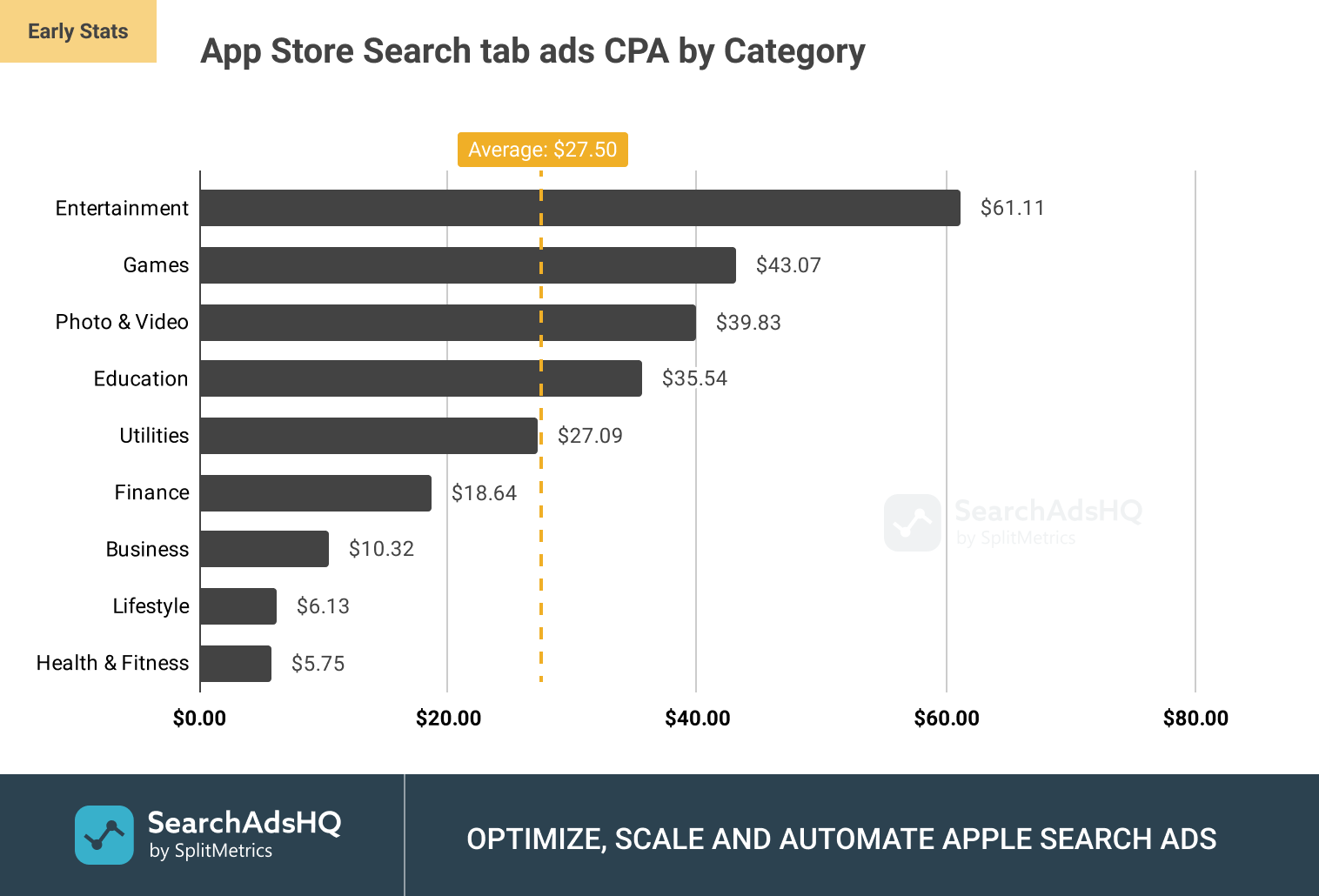Click the Lifestyle bar
Screen dimensions: 1319x896
[238, 606]
